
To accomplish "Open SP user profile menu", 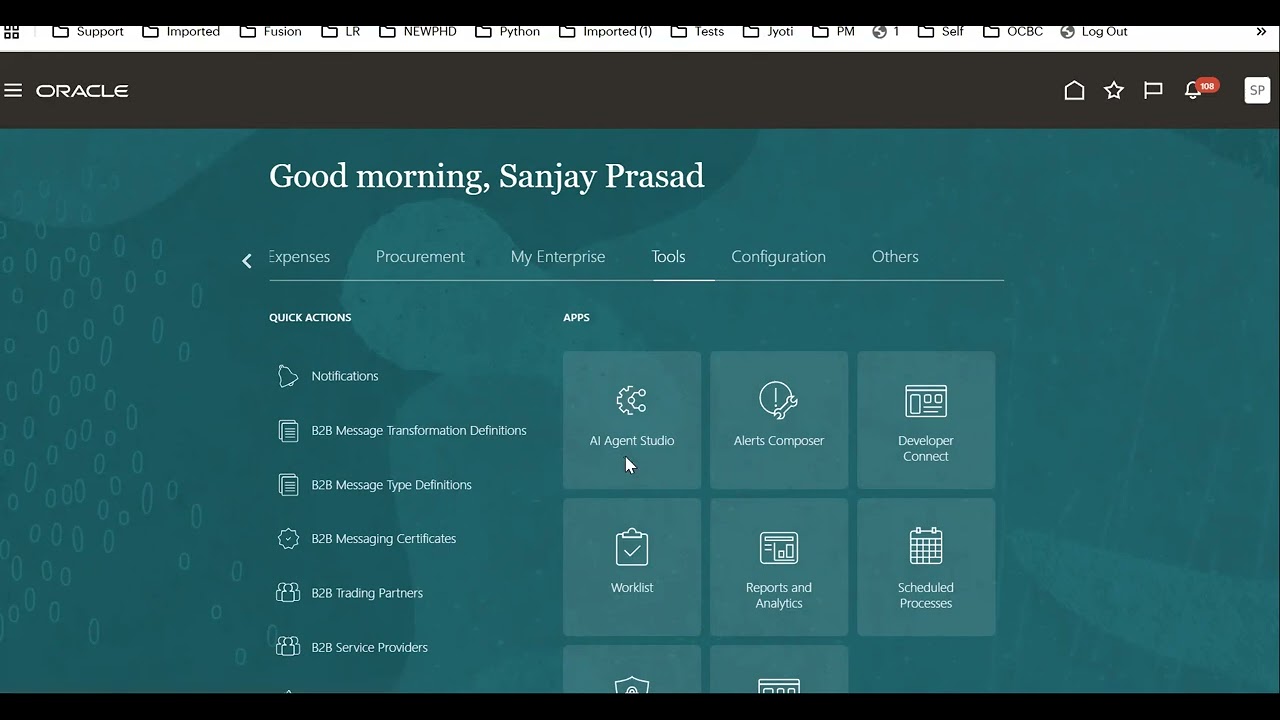I will point(1257,90).
